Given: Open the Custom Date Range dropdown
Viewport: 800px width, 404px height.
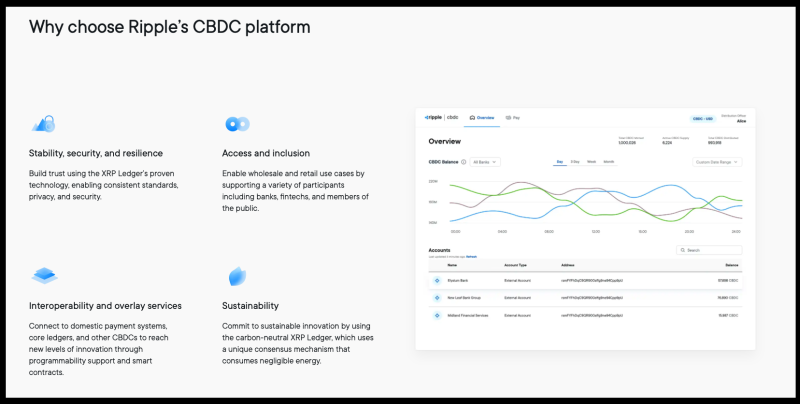Looking at the screenshot, I should pyautogui.click(x=717, y=162).
